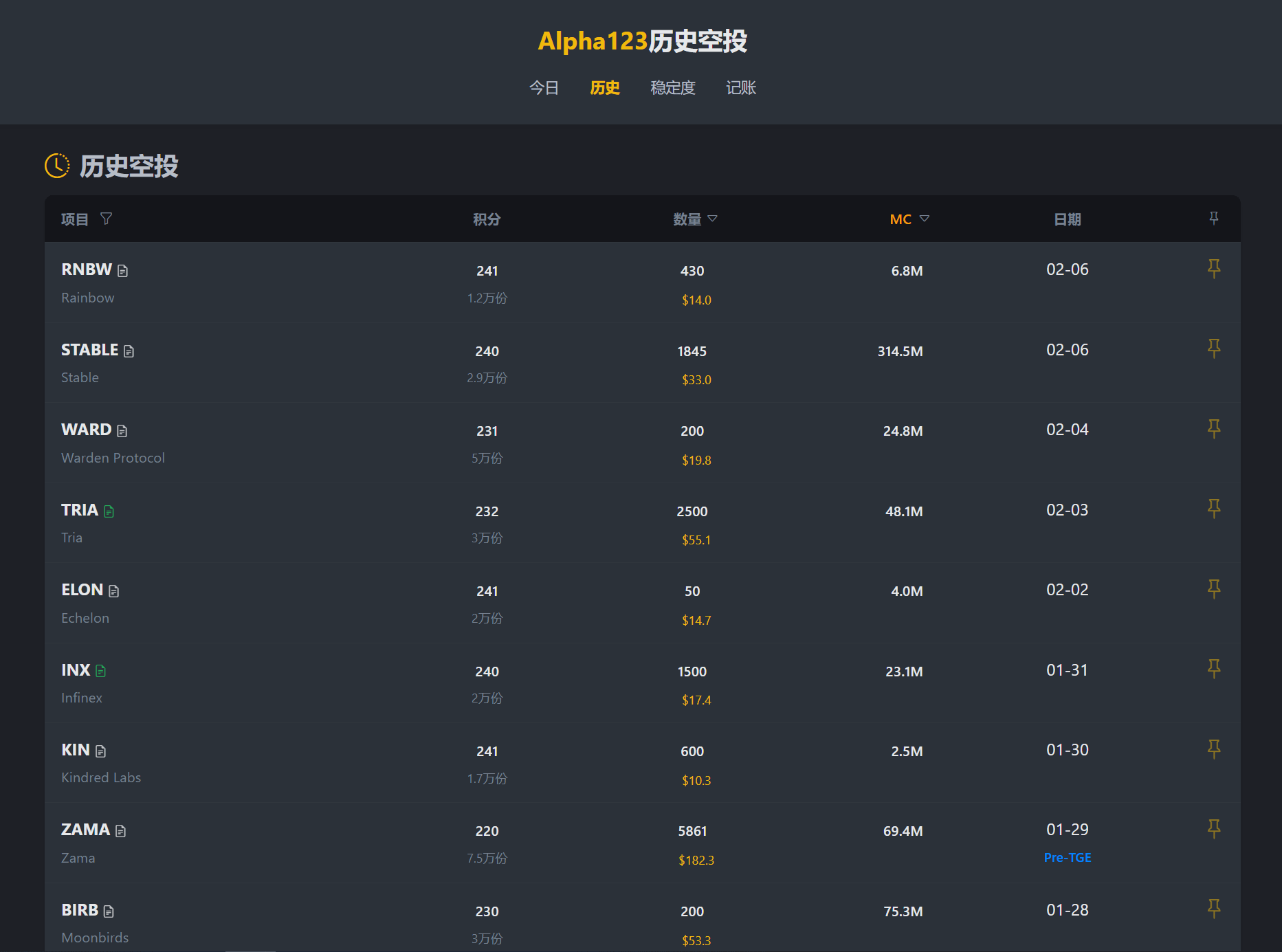Pin the ZAMA row
The width and height of the screenshot is (1282, 952).
click(x=1214, y=829)
